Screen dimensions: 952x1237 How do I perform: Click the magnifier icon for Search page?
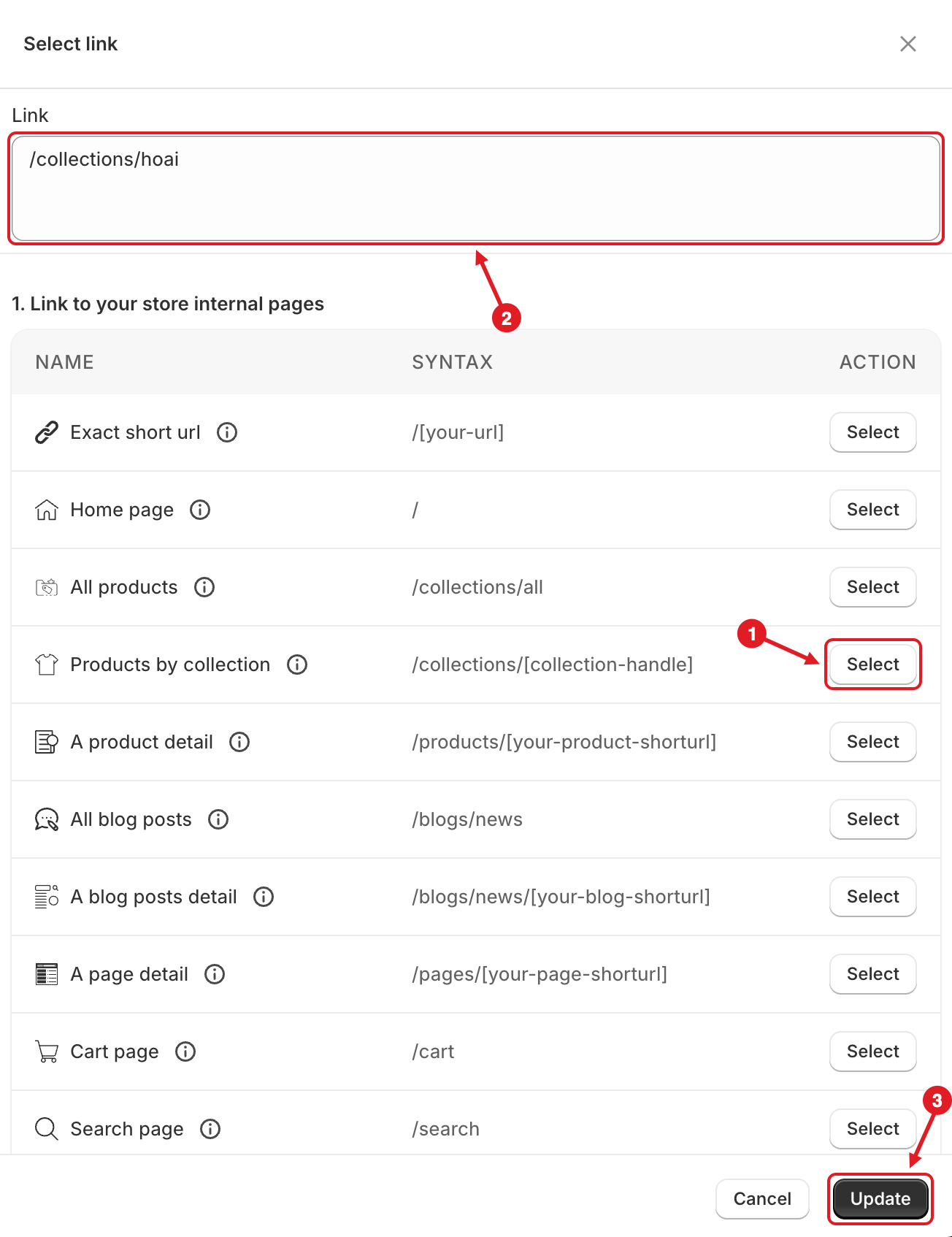[47, 1129]
